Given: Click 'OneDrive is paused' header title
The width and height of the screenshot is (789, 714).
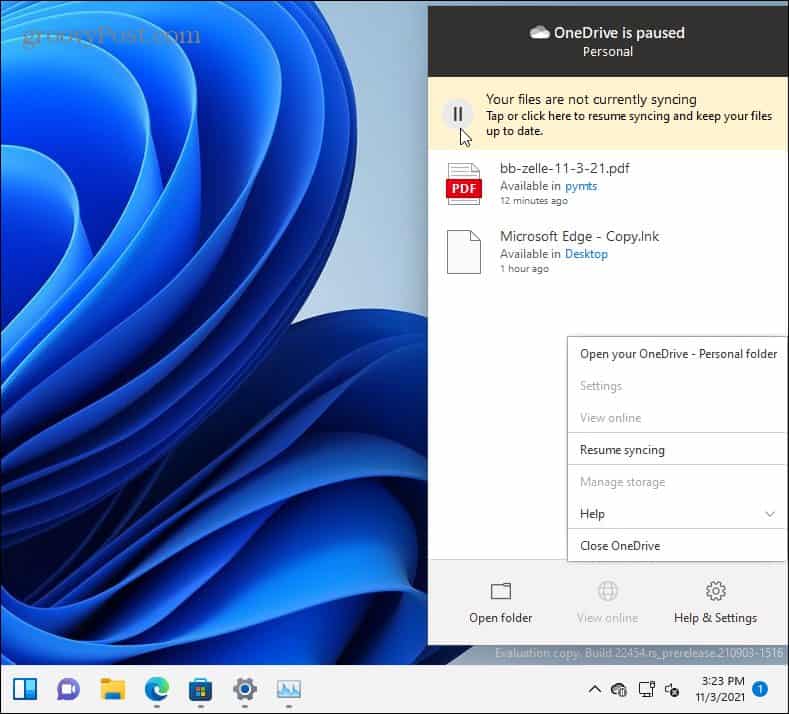Looking at the screenshot, I should click(x=619, y=33).
